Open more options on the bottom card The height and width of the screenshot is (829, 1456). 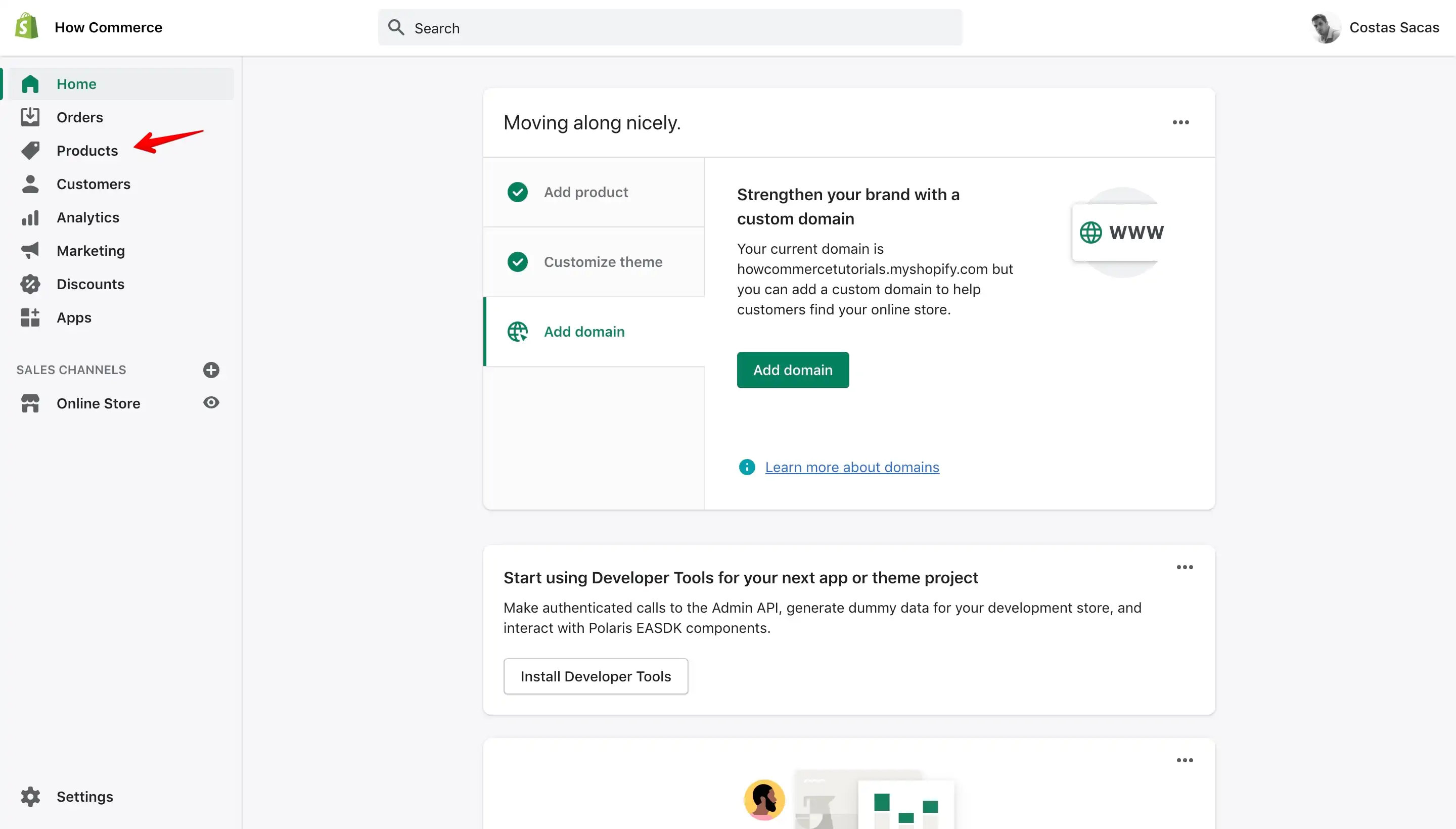[1185, 760]
